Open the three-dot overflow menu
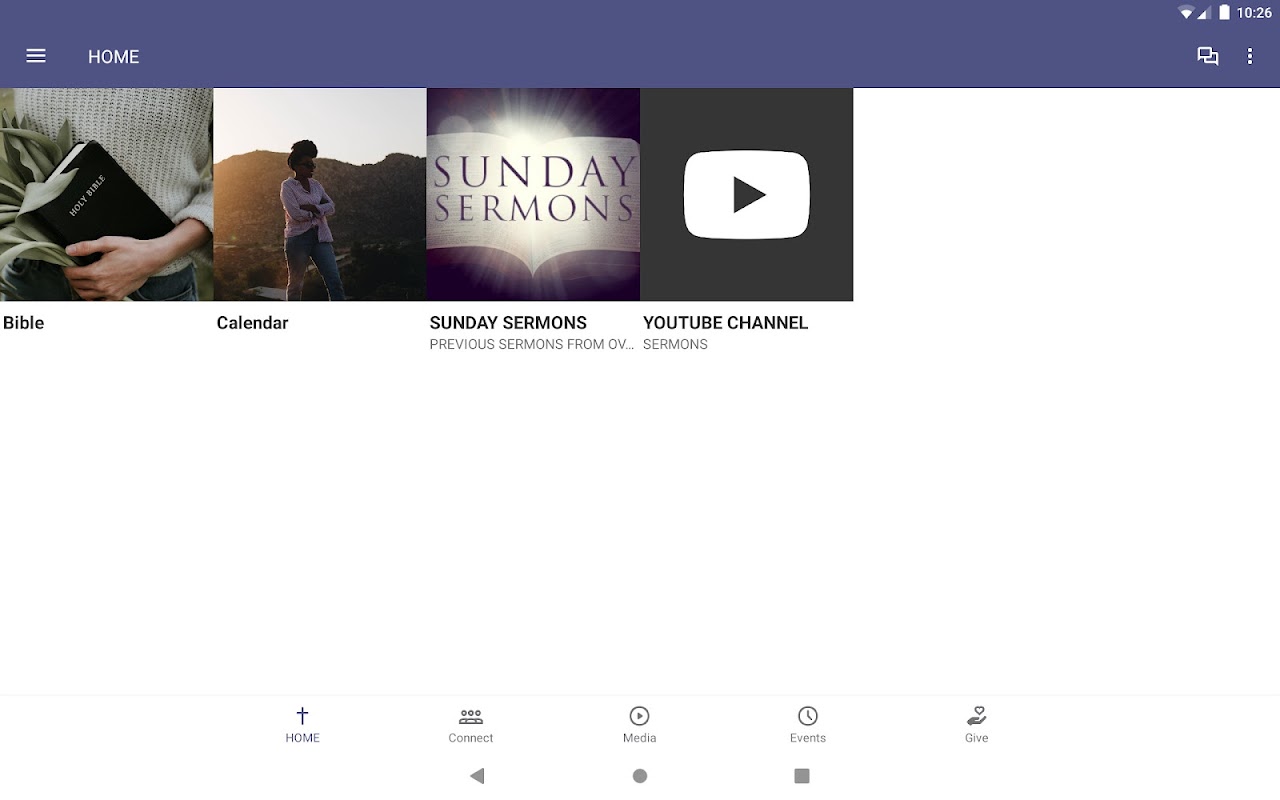 tap(1250, 56)
